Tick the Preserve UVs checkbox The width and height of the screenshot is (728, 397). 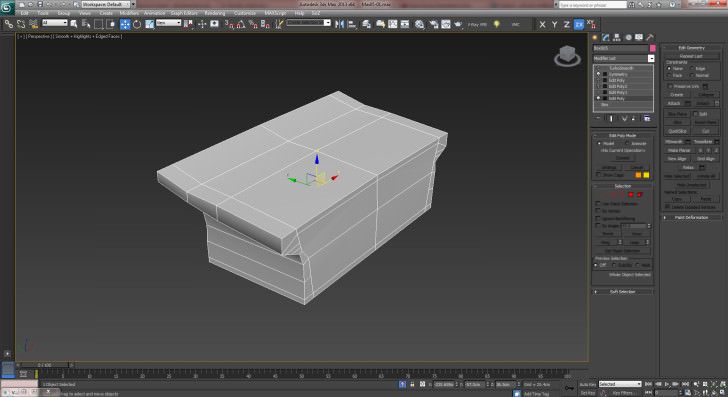(x=670, y=86)
